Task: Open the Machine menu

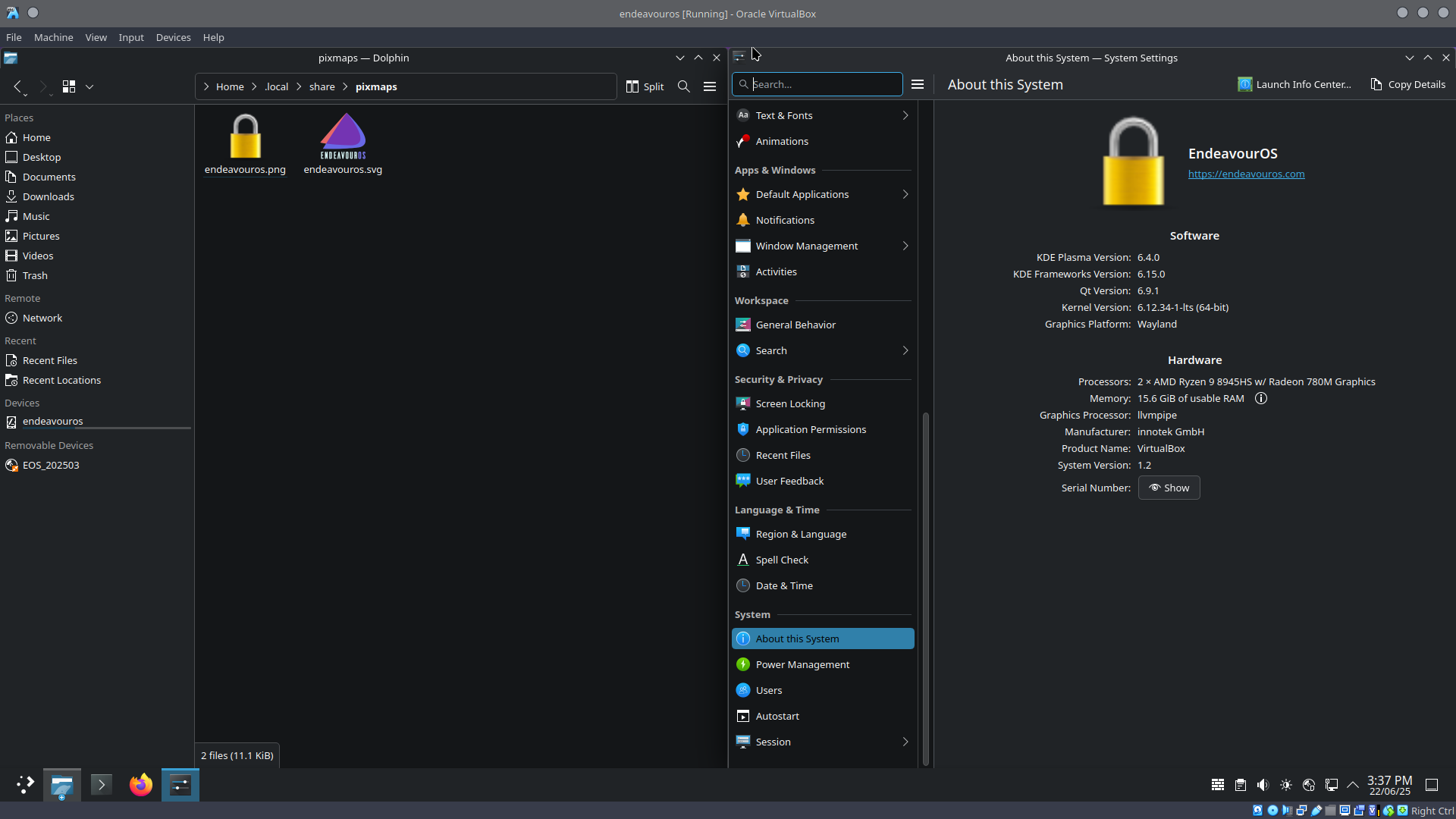Action: pos(53,37)
